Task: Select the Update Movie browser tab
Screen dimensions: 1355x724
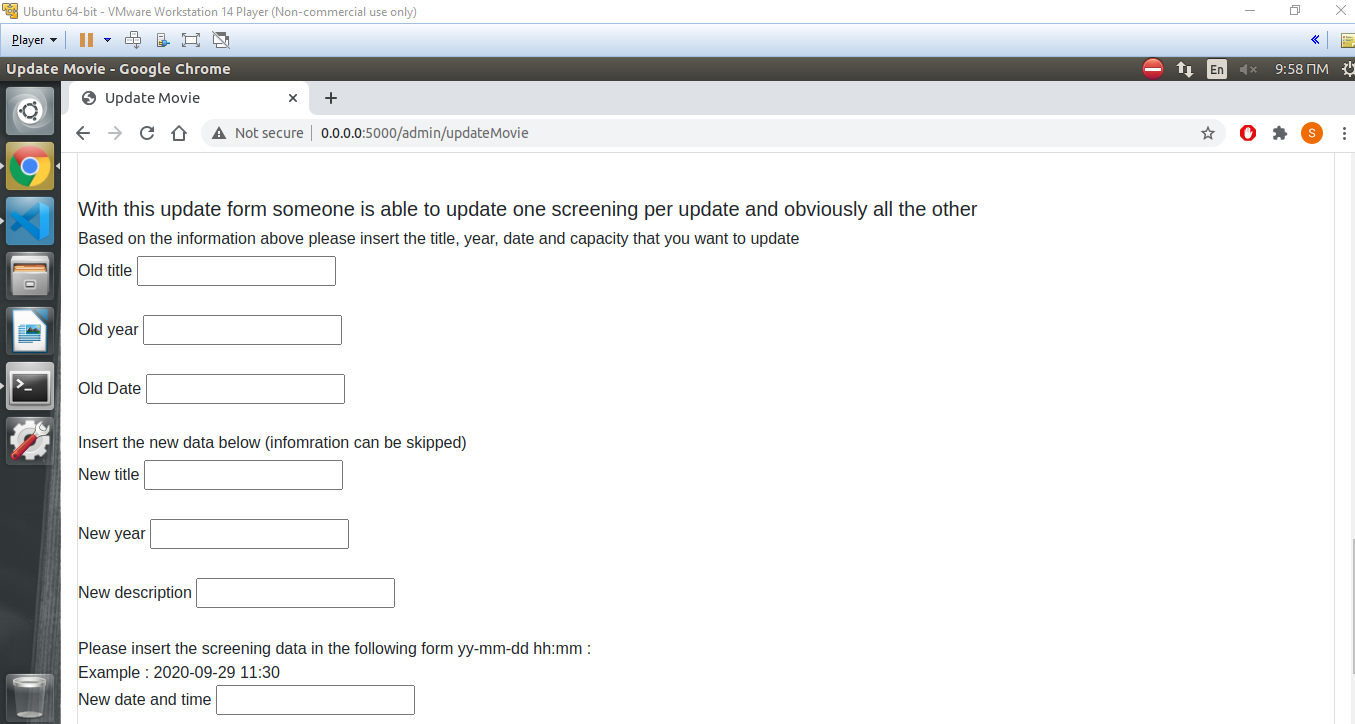Action: pos(189,98)
